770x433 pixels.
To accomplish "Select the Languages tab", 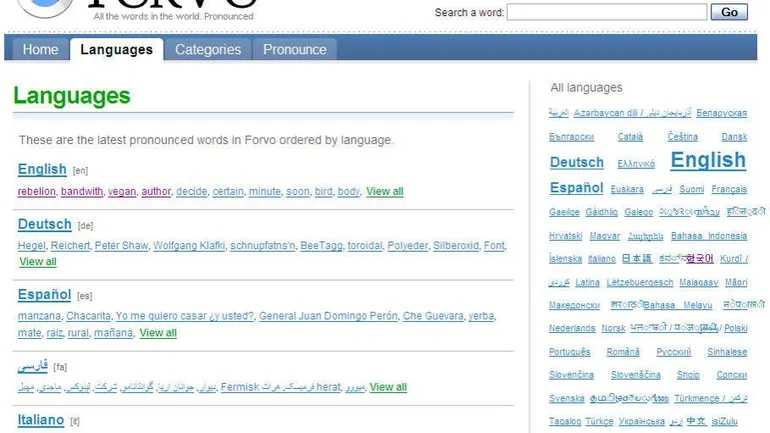I will click(x=117, y=49).
